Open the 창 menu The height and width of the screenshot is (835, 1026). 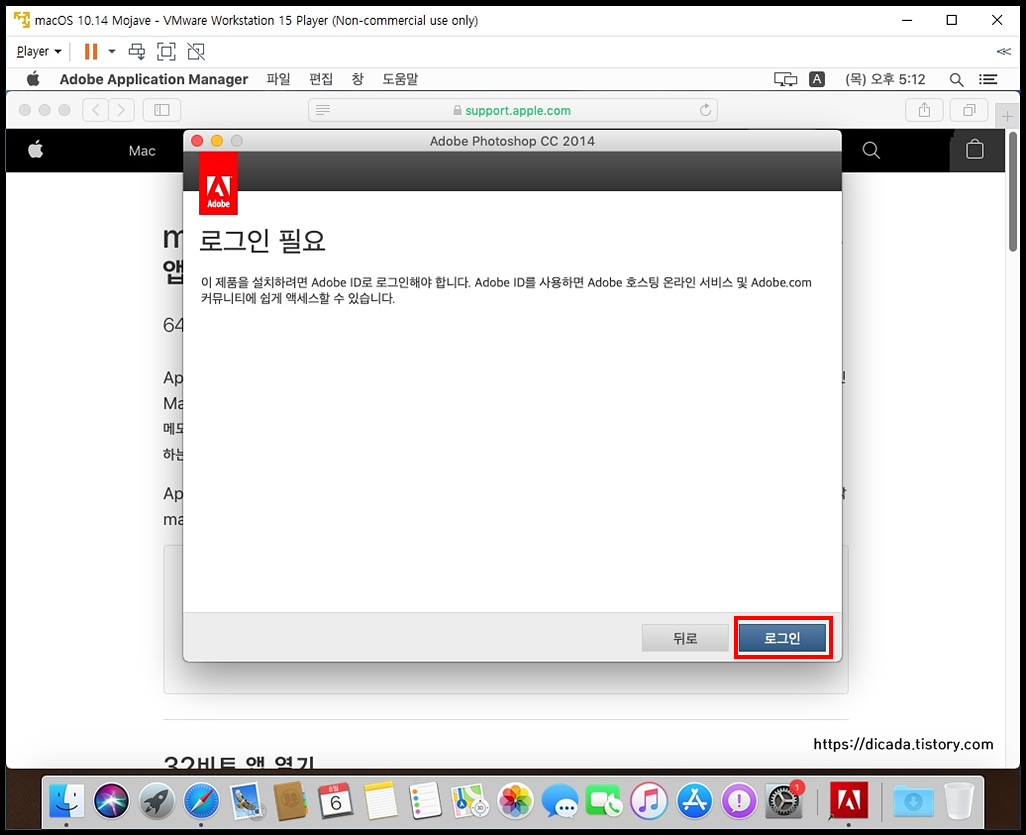pos(357,79)
